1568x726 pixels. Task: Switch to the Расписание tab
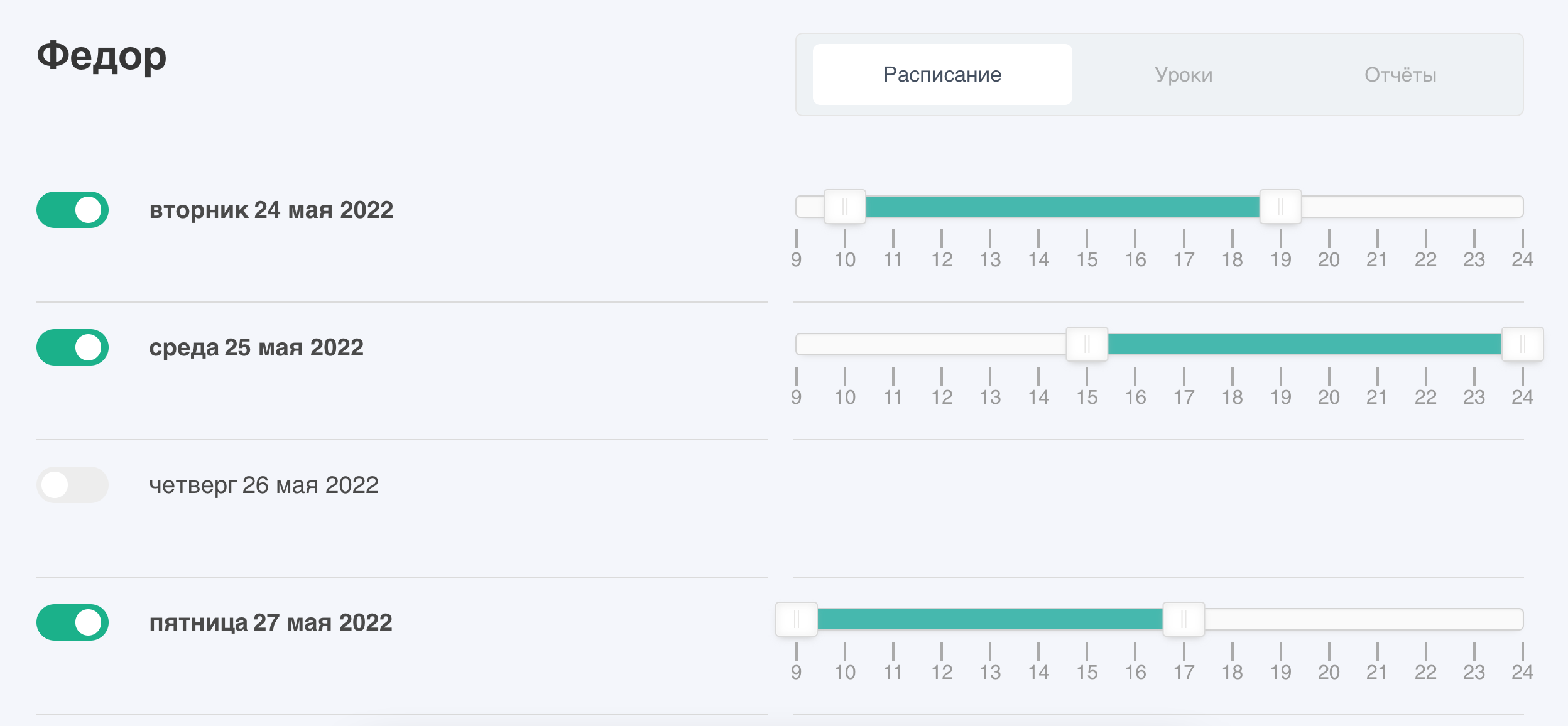coord(942,75)
